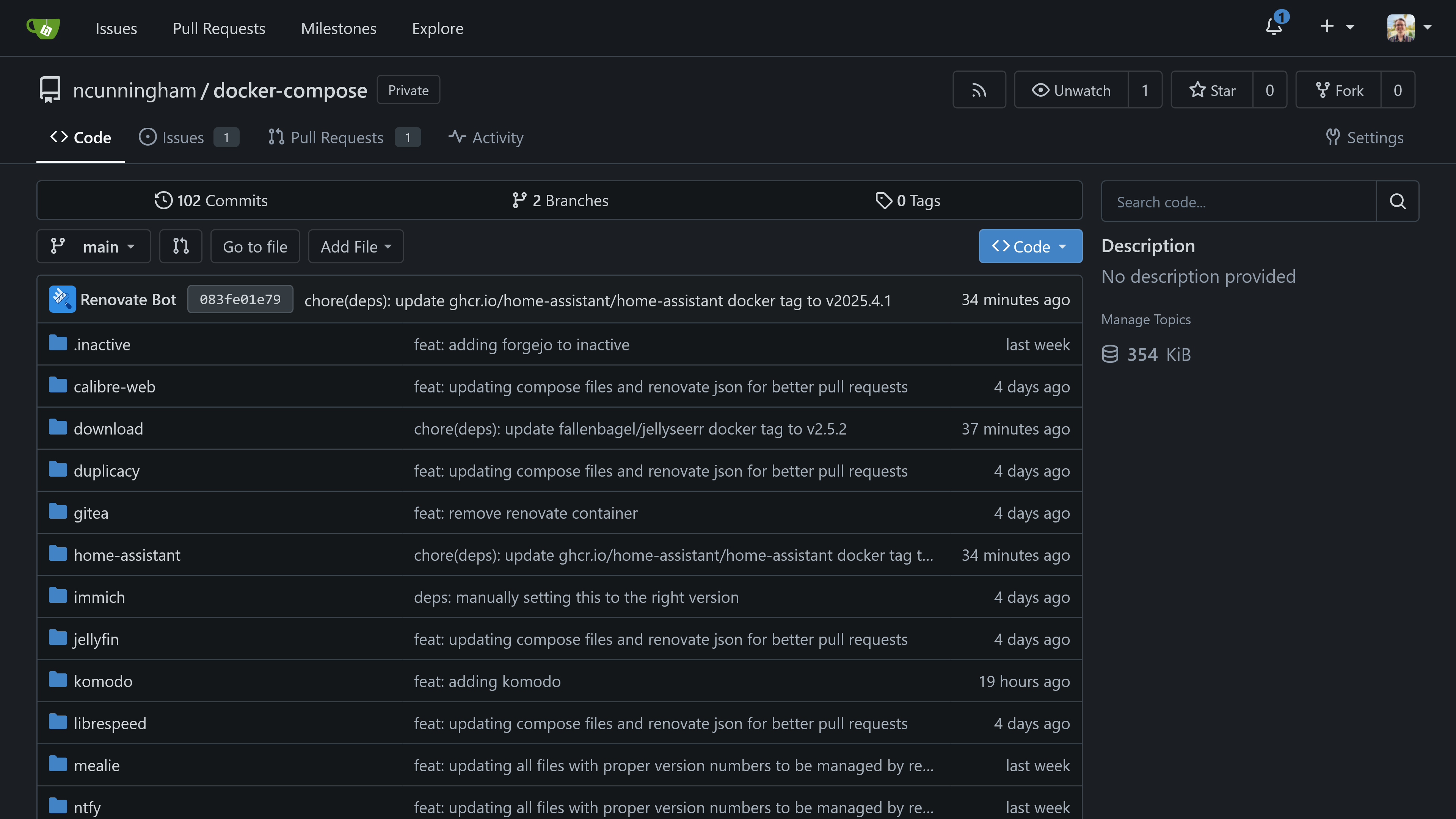Open the home-assistant folder
The image size is (1456, 819).
[127, 555]
